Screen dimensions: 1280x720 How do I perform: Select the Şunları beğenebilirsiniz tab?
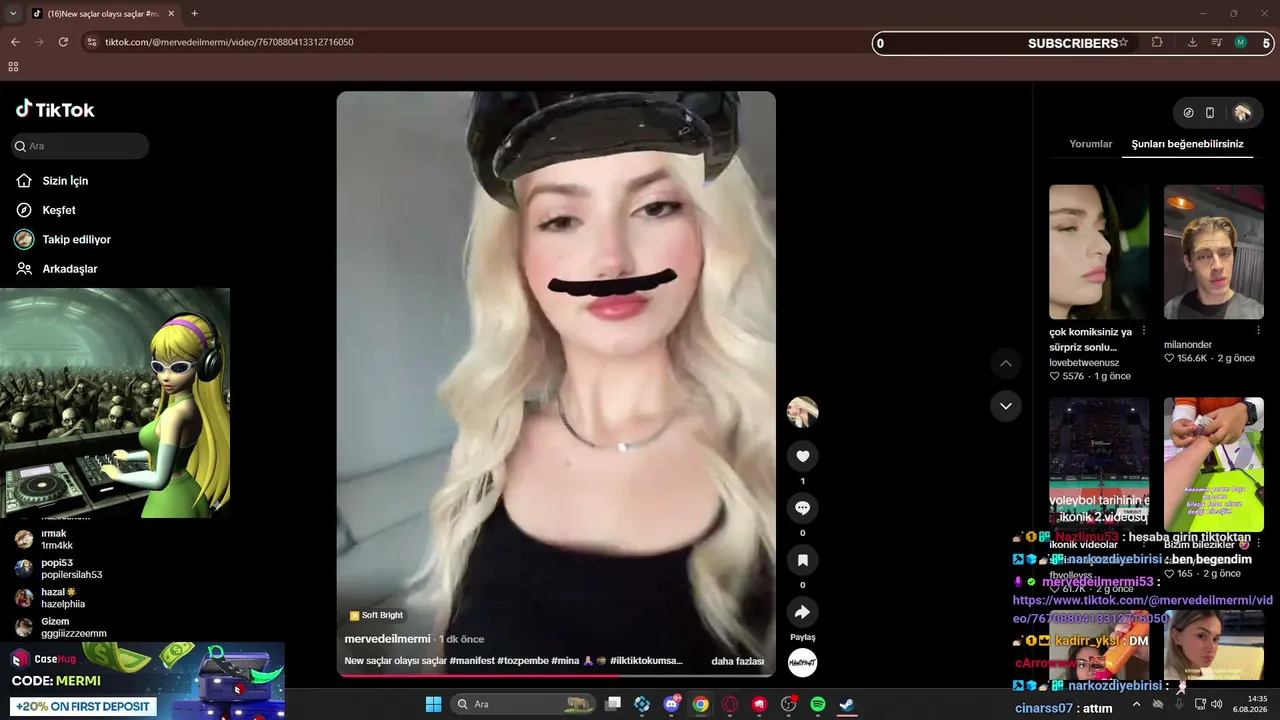pos(1187,144)
